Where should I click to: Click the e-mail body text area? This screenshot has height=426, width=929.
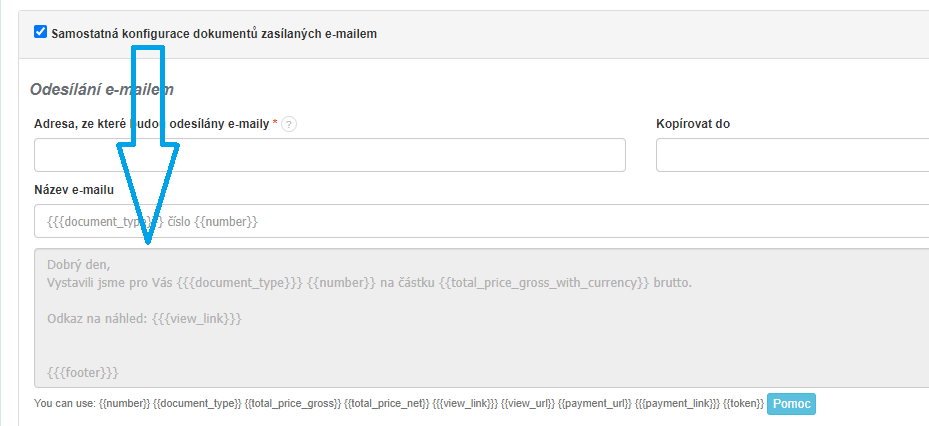pyautogui.click(x=480, y=317)
